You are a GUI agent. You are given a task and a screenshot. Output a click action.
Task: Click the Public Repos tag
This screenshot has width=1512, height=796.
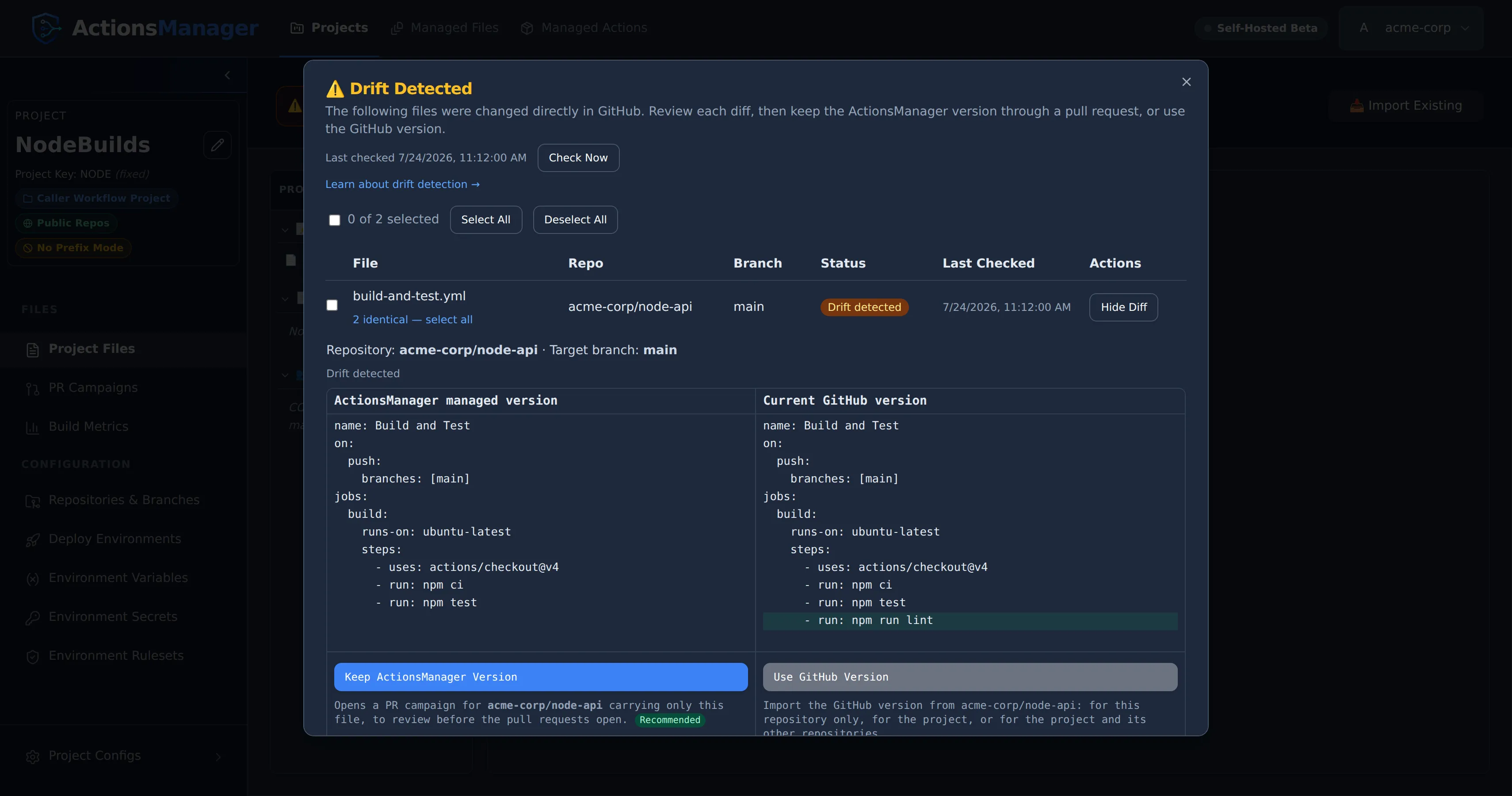[x=66, y=223]
